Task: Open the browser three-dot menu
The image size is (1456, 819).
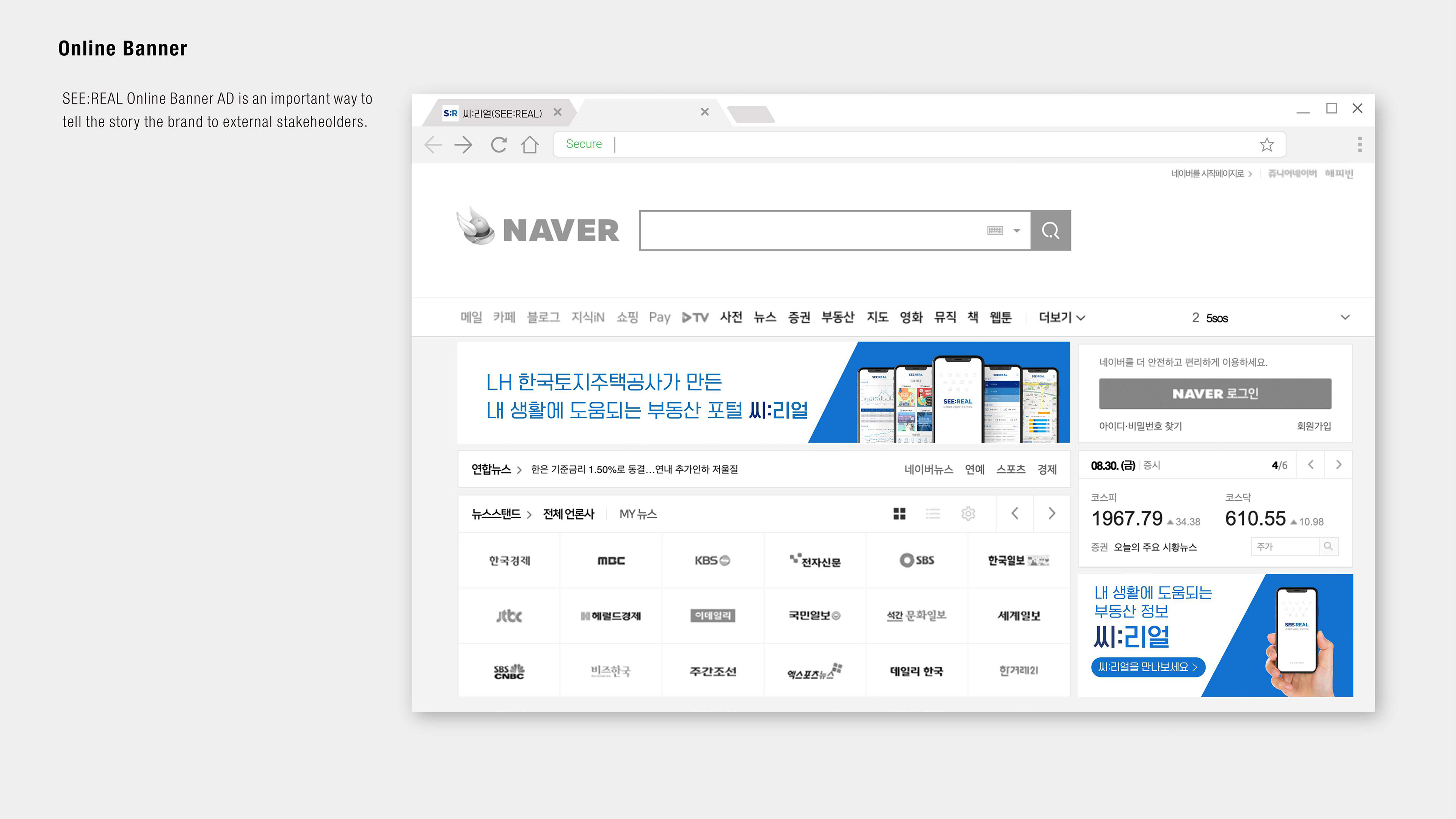Action: (1359, 145)
